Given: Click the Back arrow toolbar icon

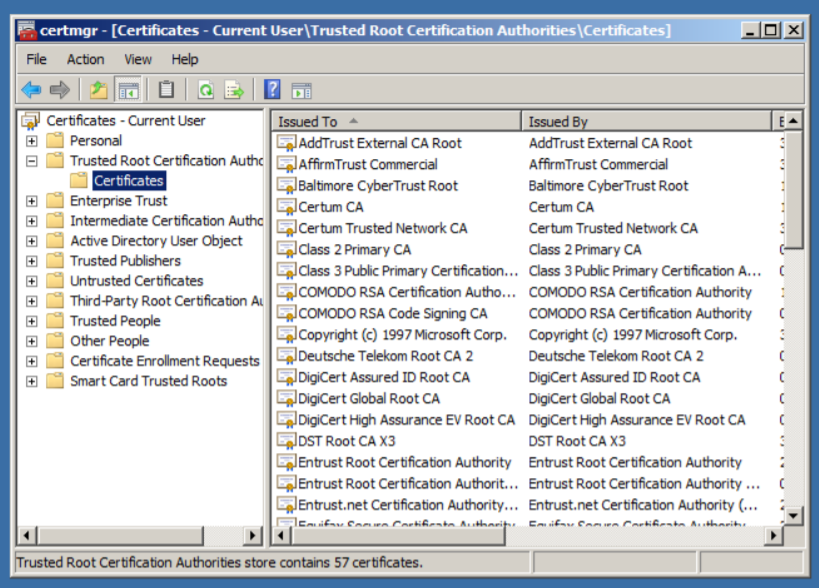Looking at the screenshot, I should click(x=31, y=90).
